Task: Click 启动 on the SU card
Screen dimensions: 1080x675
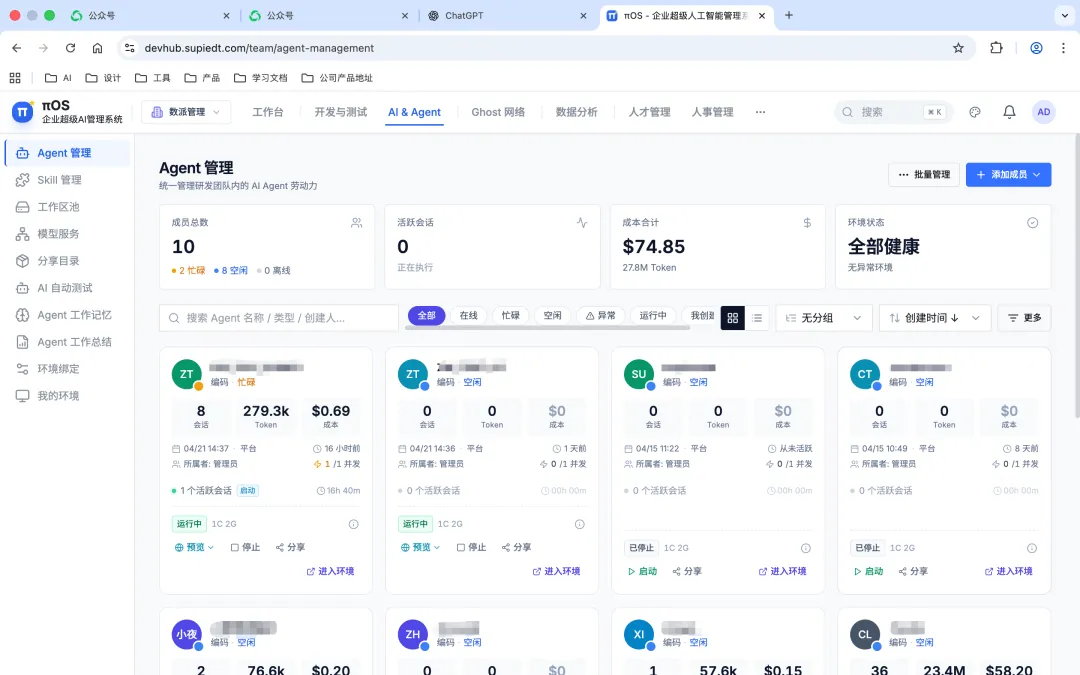Action: [642, 571]
